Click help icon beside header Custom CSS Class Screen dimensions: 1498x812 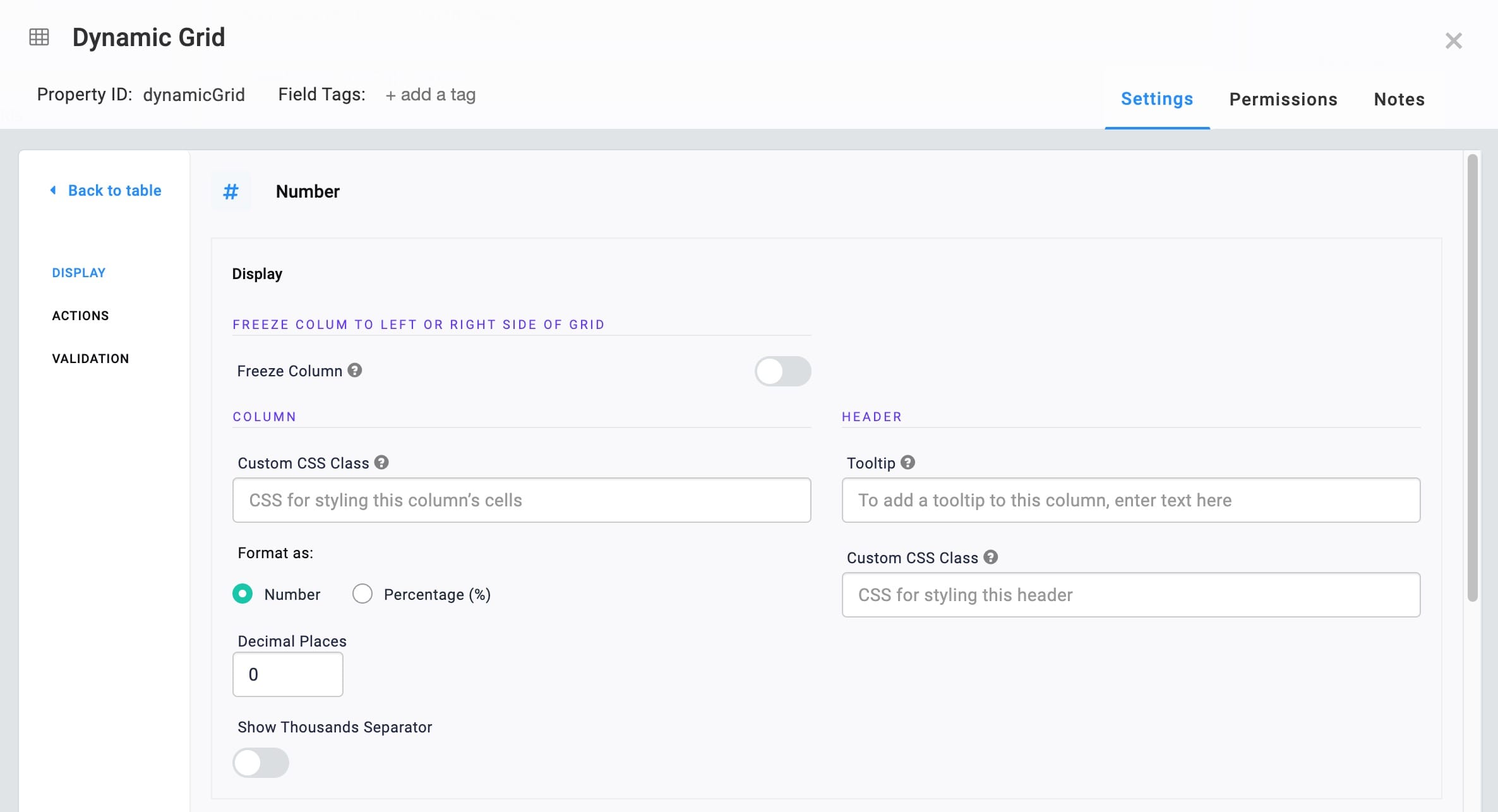(991, 557)
